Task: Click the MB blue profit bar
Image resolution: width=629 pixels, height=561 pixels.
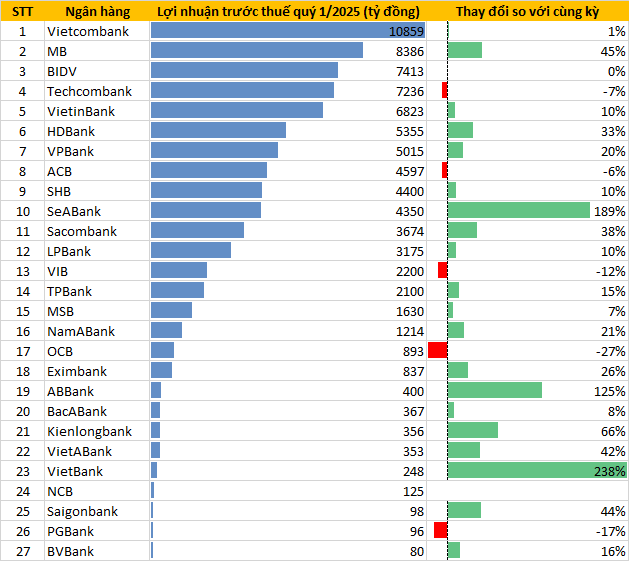Action: (x=256, y=51)
